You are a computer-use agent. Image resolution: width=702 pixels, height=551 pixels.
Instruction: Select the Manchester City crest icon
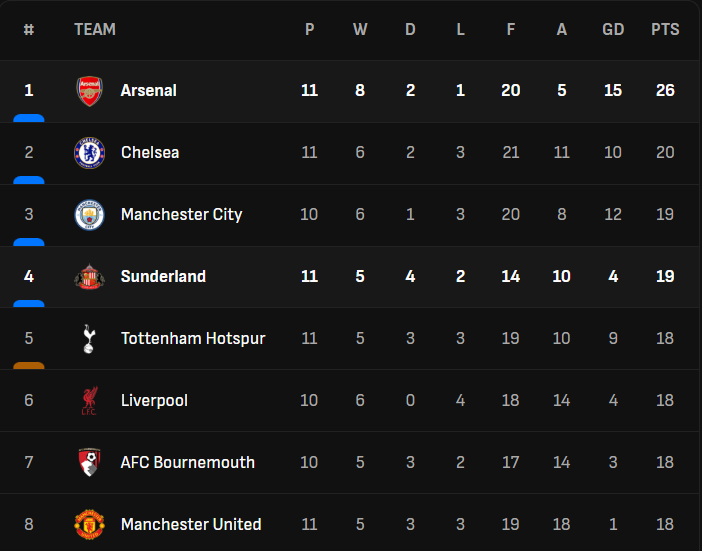[x=89, y=215]
